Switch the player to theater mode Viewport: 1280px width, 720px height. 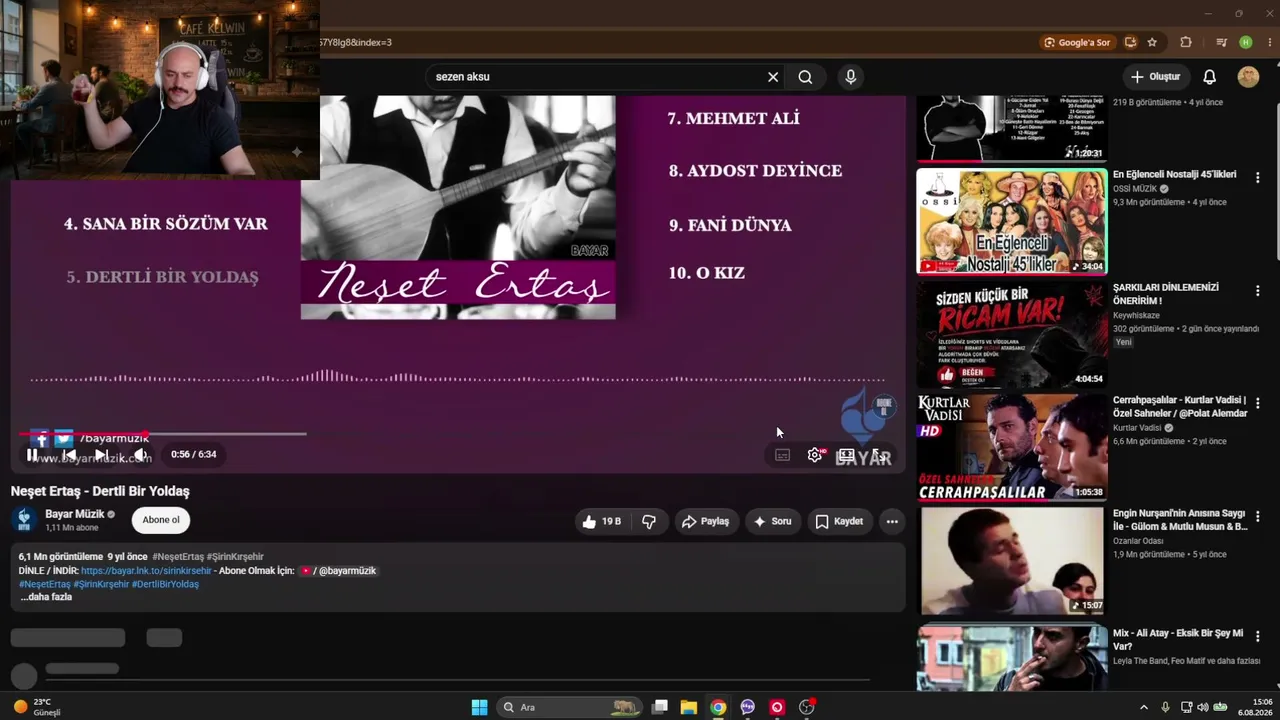pos(846,455)
